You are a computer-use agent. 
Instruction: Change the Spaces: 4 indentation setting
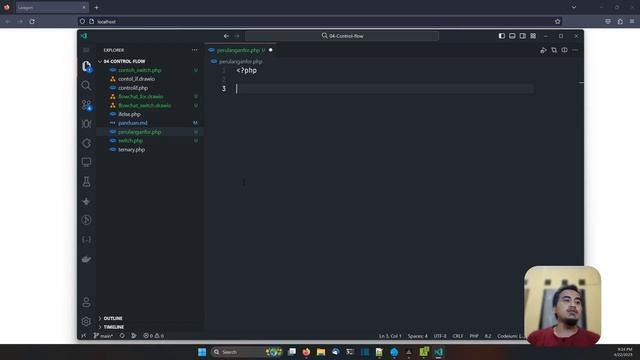418,336
